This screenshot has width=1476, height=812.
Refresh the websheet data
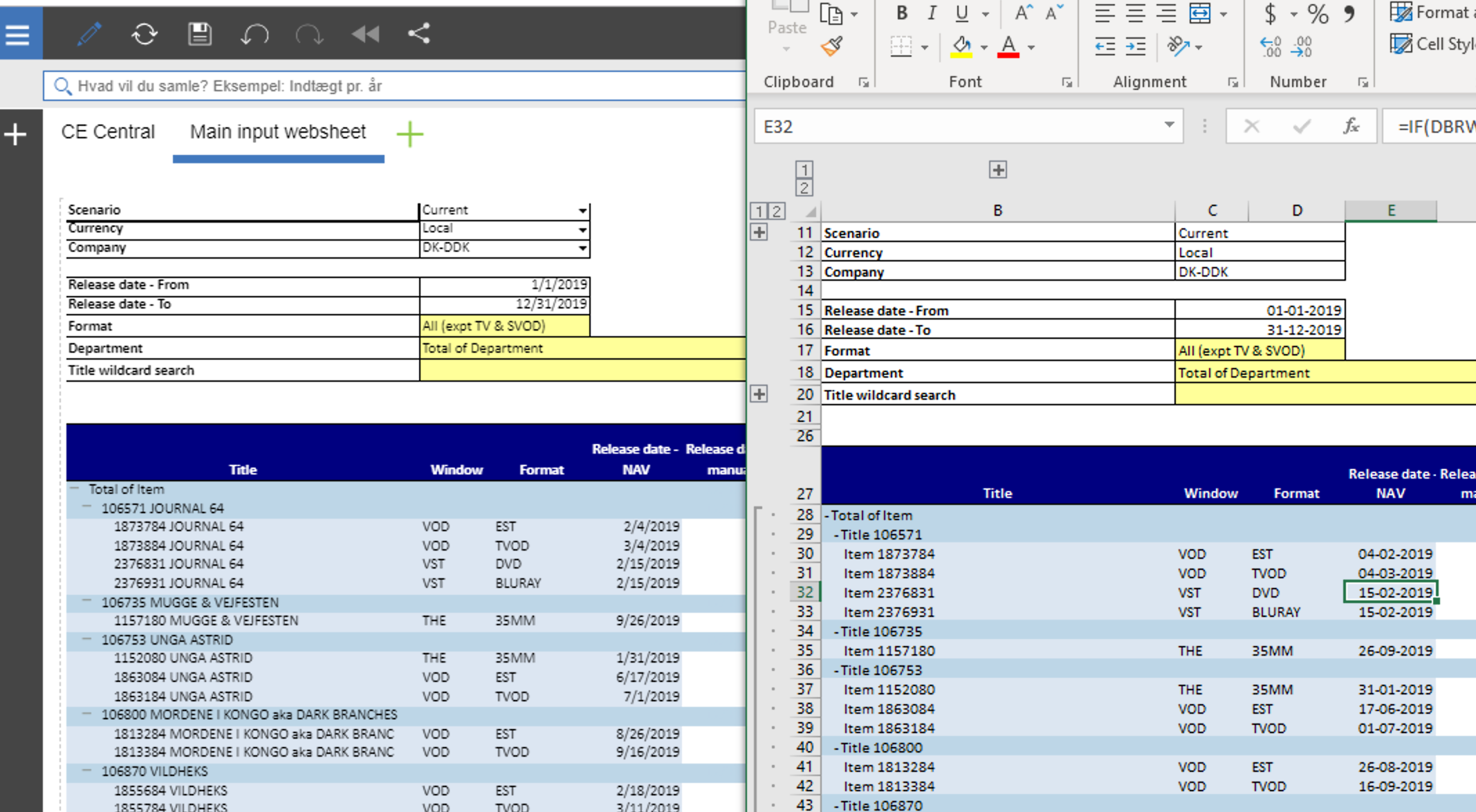coord(145,34)
